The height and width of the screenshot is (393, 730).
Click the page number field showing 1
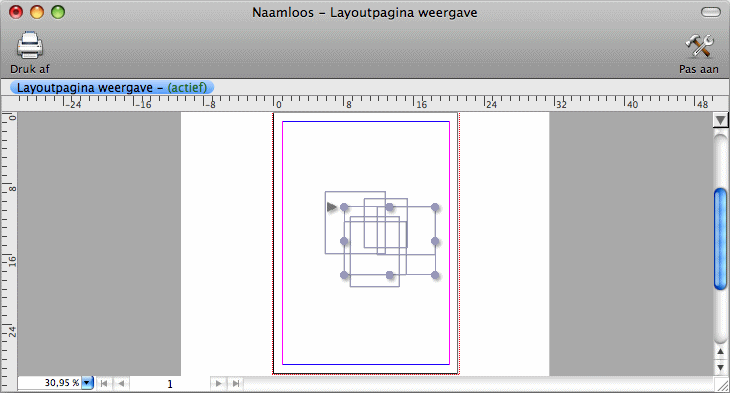point(169,384)
